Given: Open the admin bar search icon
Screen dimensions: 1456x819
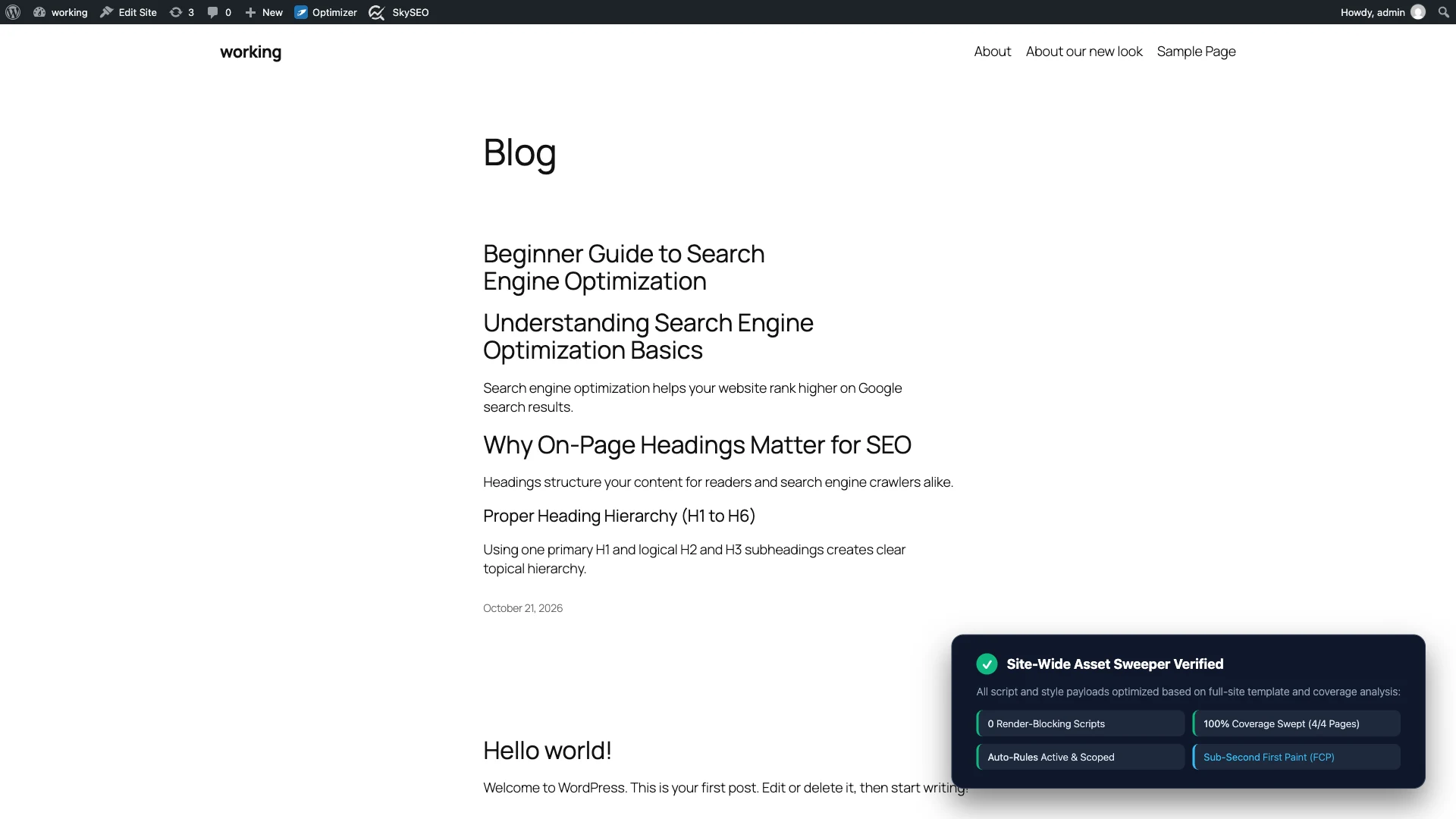Looking at the screenshot, I should [x=1444, y=12].
